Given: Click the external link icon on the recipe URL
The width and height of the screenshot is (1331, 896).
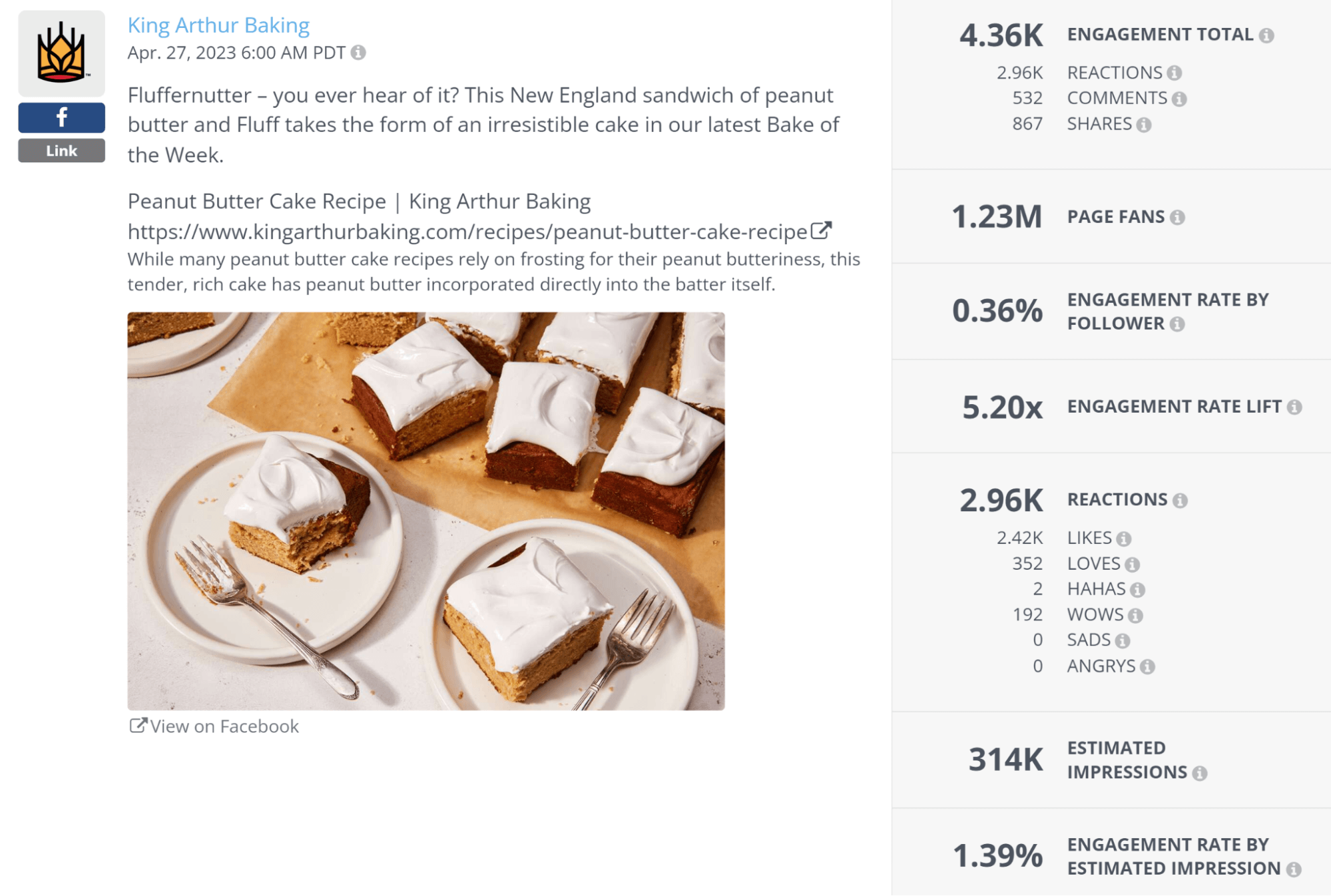Looking at the screenshot, I should [x=823, y=230].
